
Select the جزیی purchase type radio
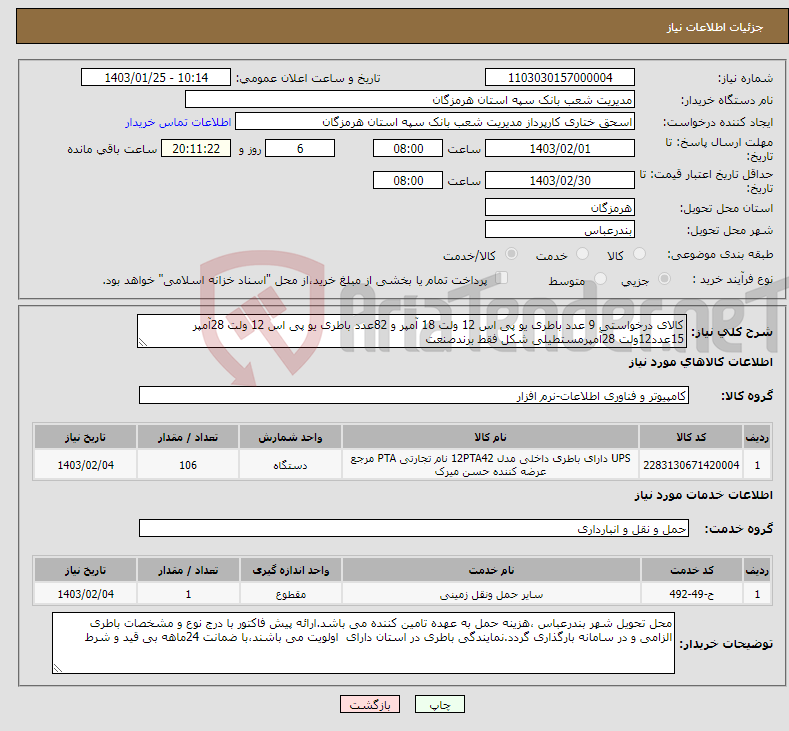coord(664,279)
